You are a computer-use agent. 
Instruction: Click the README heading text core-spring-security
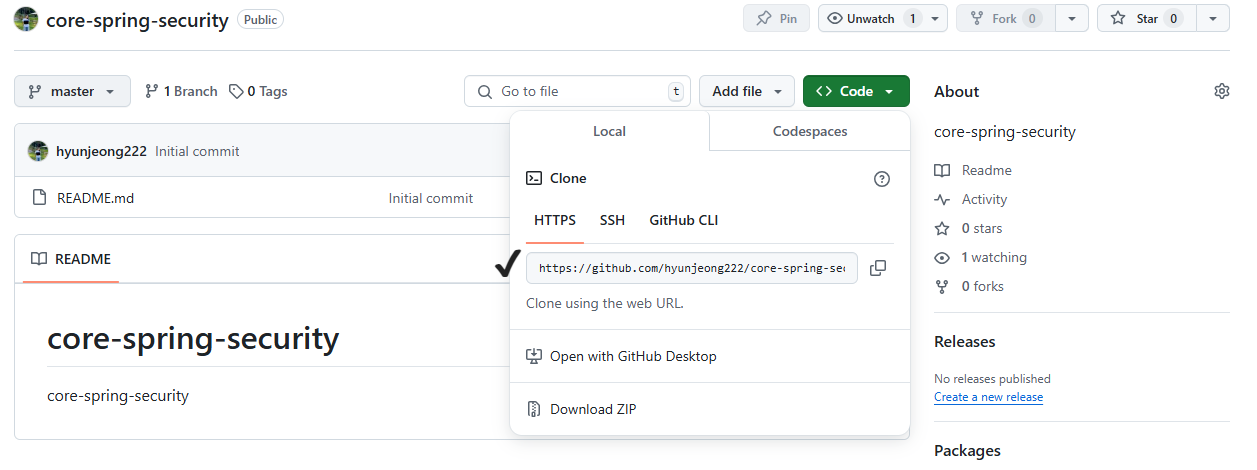click(x=193, y=339)
